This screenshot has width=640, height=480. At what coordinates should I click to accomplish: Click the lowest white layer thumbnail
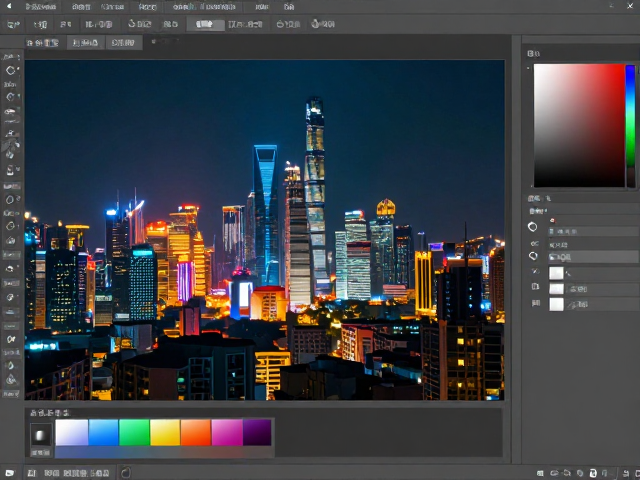click(556, 304)
